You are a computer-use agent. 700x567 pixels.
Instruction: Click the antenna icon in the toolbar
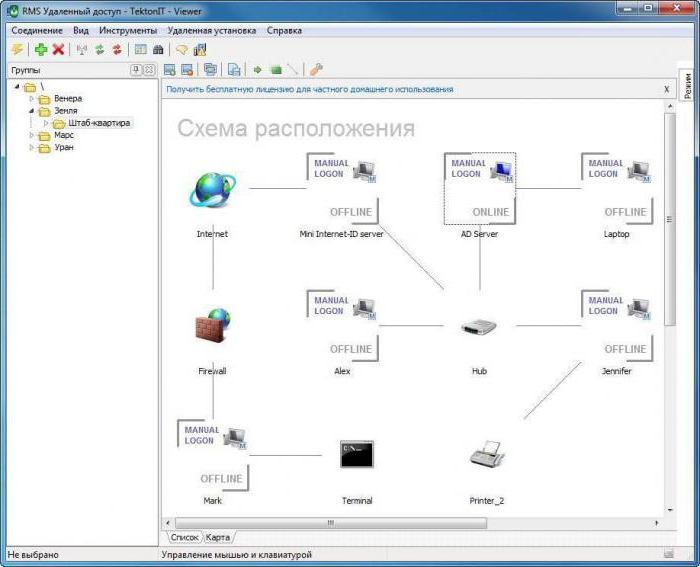pos(82,49)
